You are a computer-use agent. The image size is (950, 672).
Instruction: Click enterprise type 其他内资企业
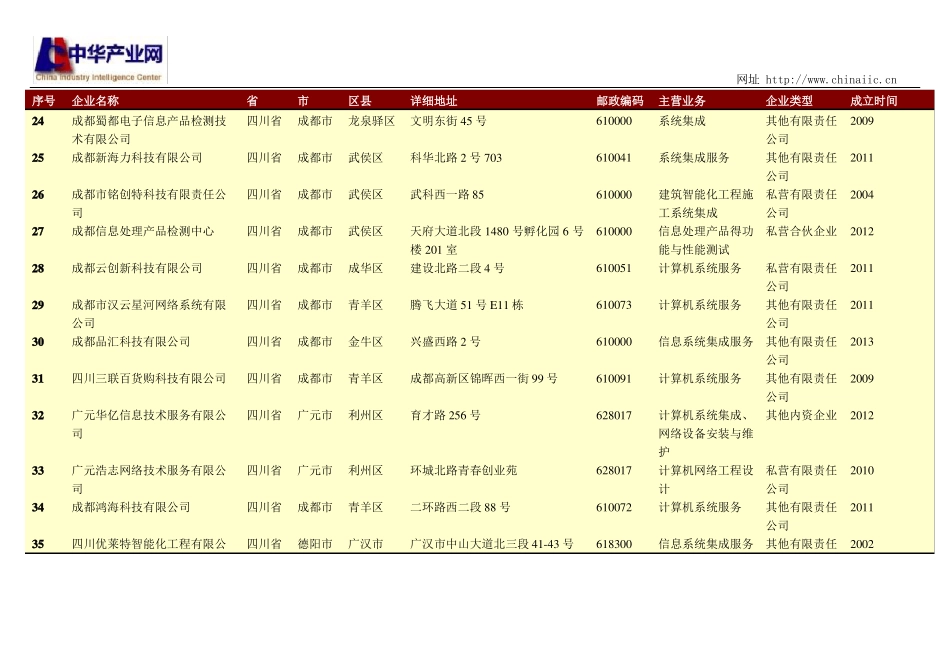(x=801, y=416)
